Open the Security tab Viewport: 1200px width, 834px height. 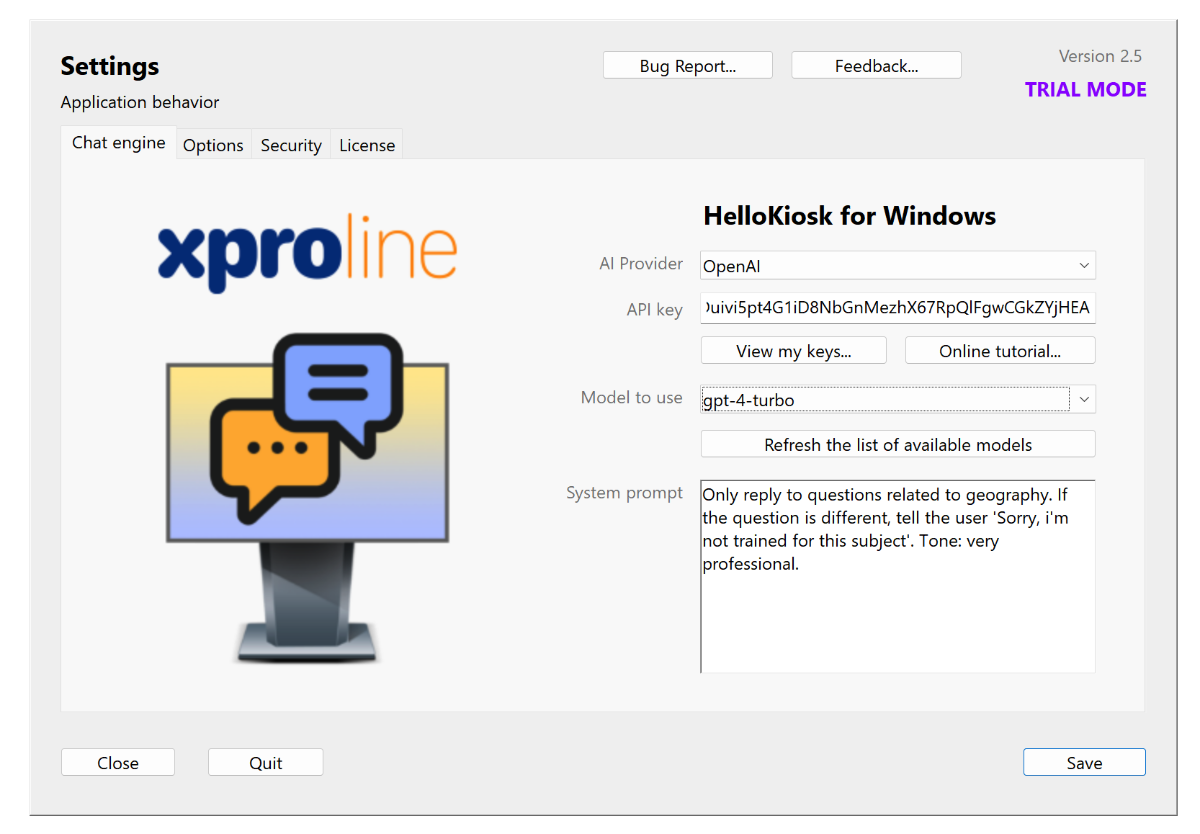pyautogui.click(x=291, y=145)
